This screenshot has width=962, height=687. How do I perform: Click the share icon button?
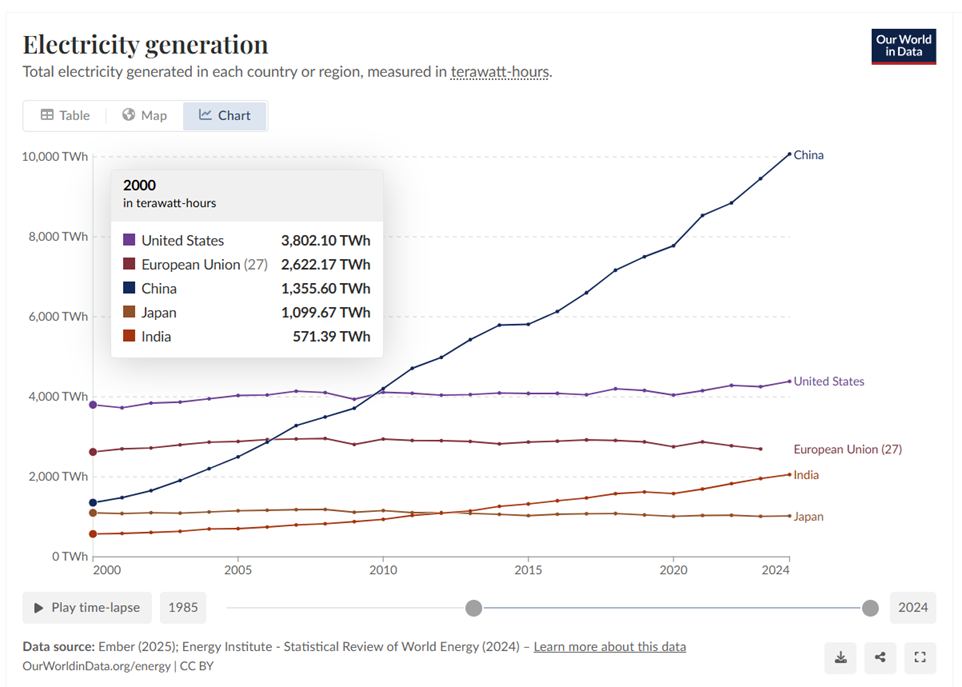pyautogui.click(x=880, y=658)
